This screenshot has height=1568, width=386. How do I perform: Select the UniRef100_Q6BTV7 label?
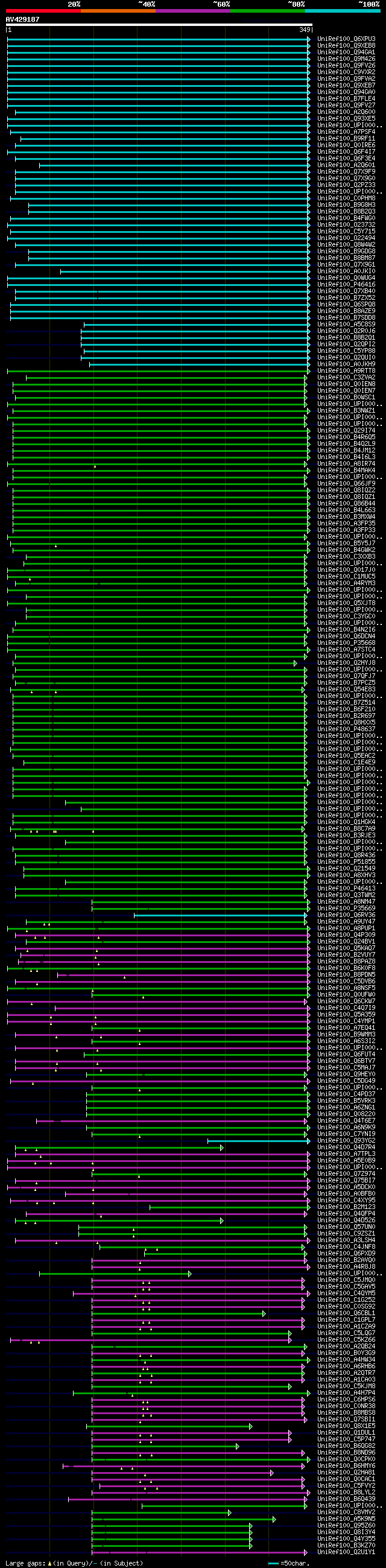pos(346,1061)
